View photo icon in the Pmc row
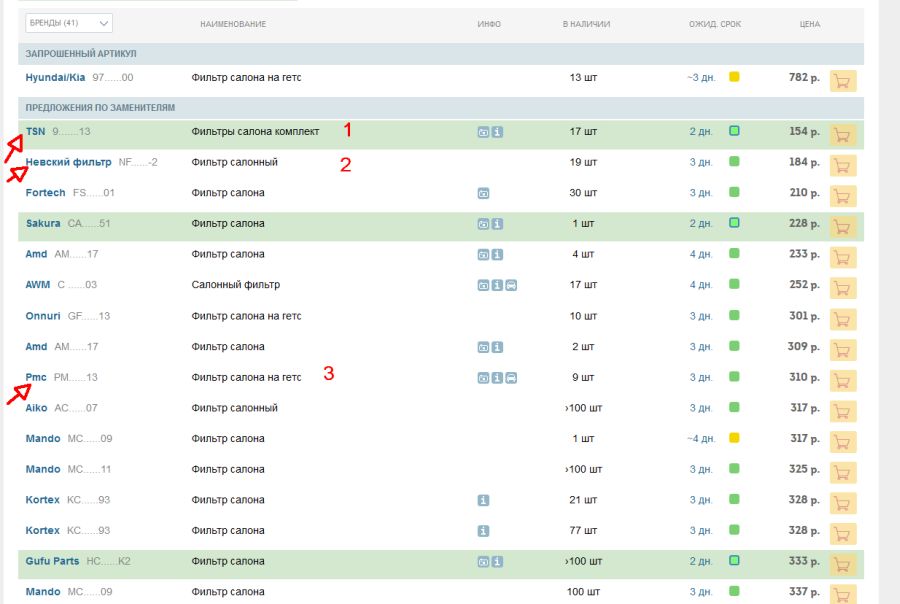Image resolution: width=900 pixels, height=604 pixels. pyautogui.click(x=483, y=378)
